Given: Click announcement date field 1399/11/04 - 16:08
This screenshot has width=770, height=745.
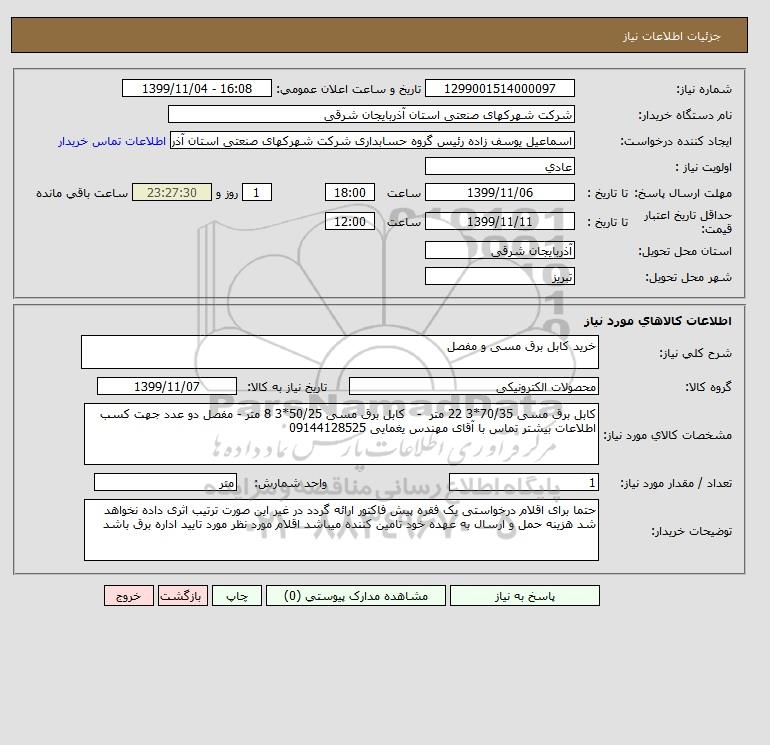Looking at the screenshot, I should click(x=196, y=88).
